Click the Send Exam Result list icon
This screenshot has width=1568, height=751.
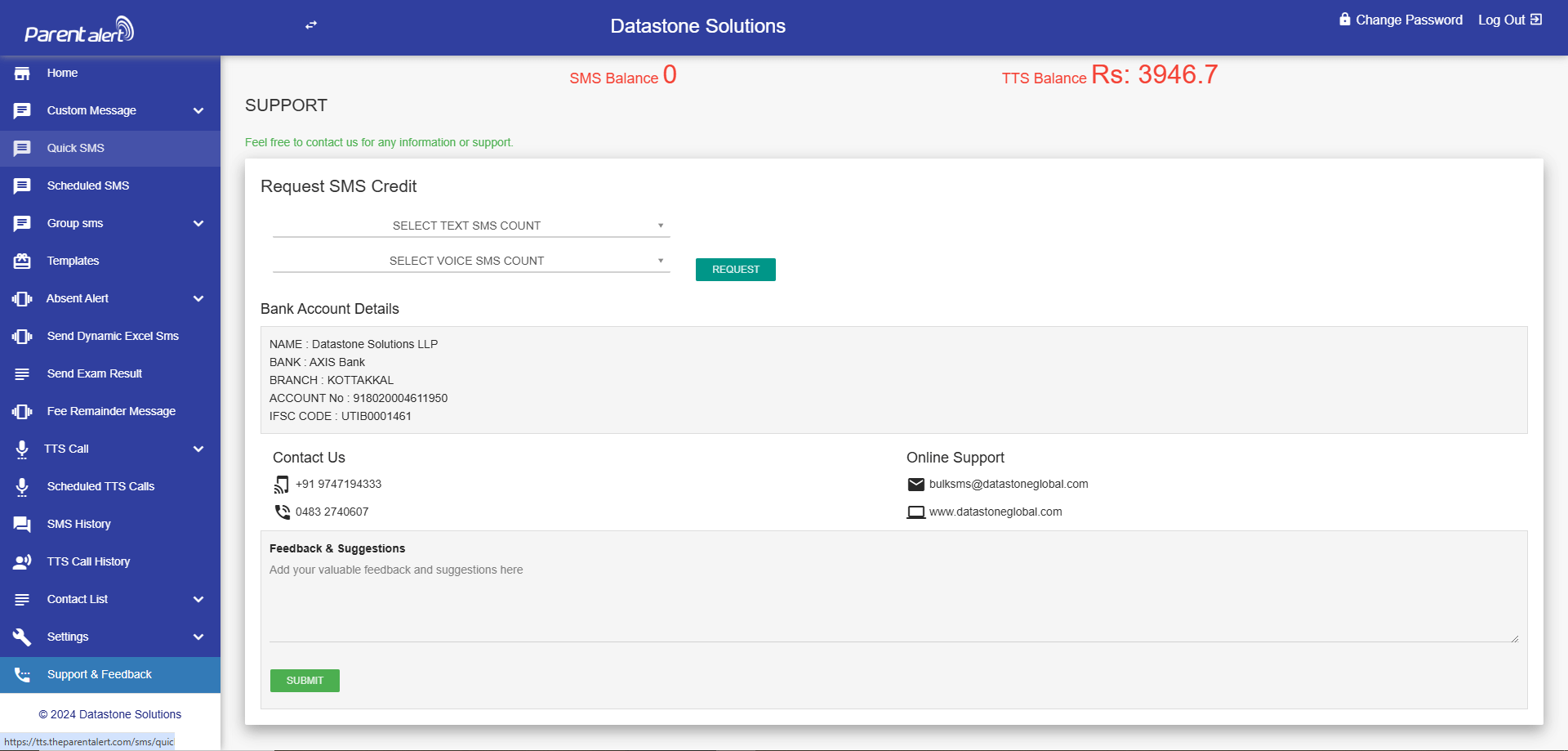(x=22, y=374)
